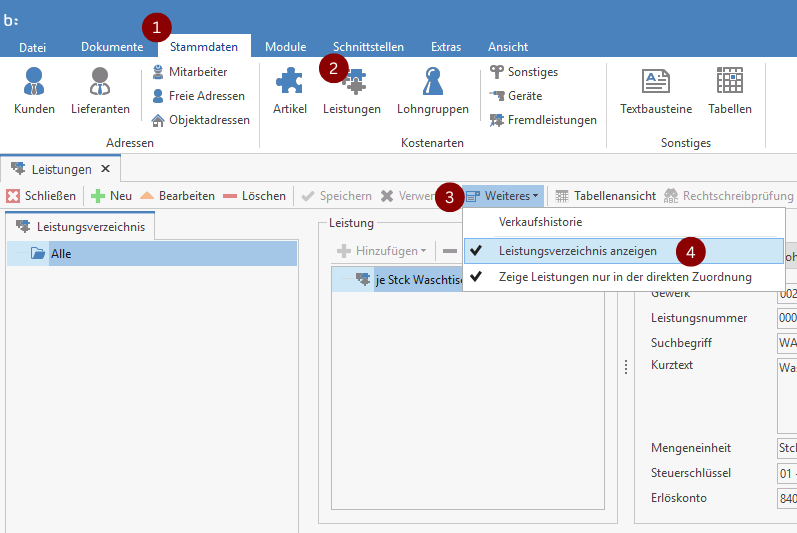The width and height of the screenshot is (797, 533).
Task: Toggle Leistungsverzeichnis anzeigen option
Action: pos(577,251)
